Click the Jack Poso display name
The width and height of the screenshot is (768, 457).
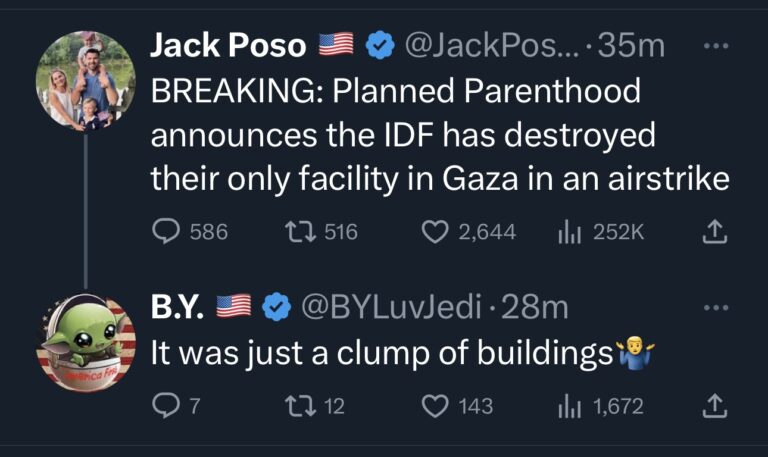pyautogui.click(x=229, y=45)
